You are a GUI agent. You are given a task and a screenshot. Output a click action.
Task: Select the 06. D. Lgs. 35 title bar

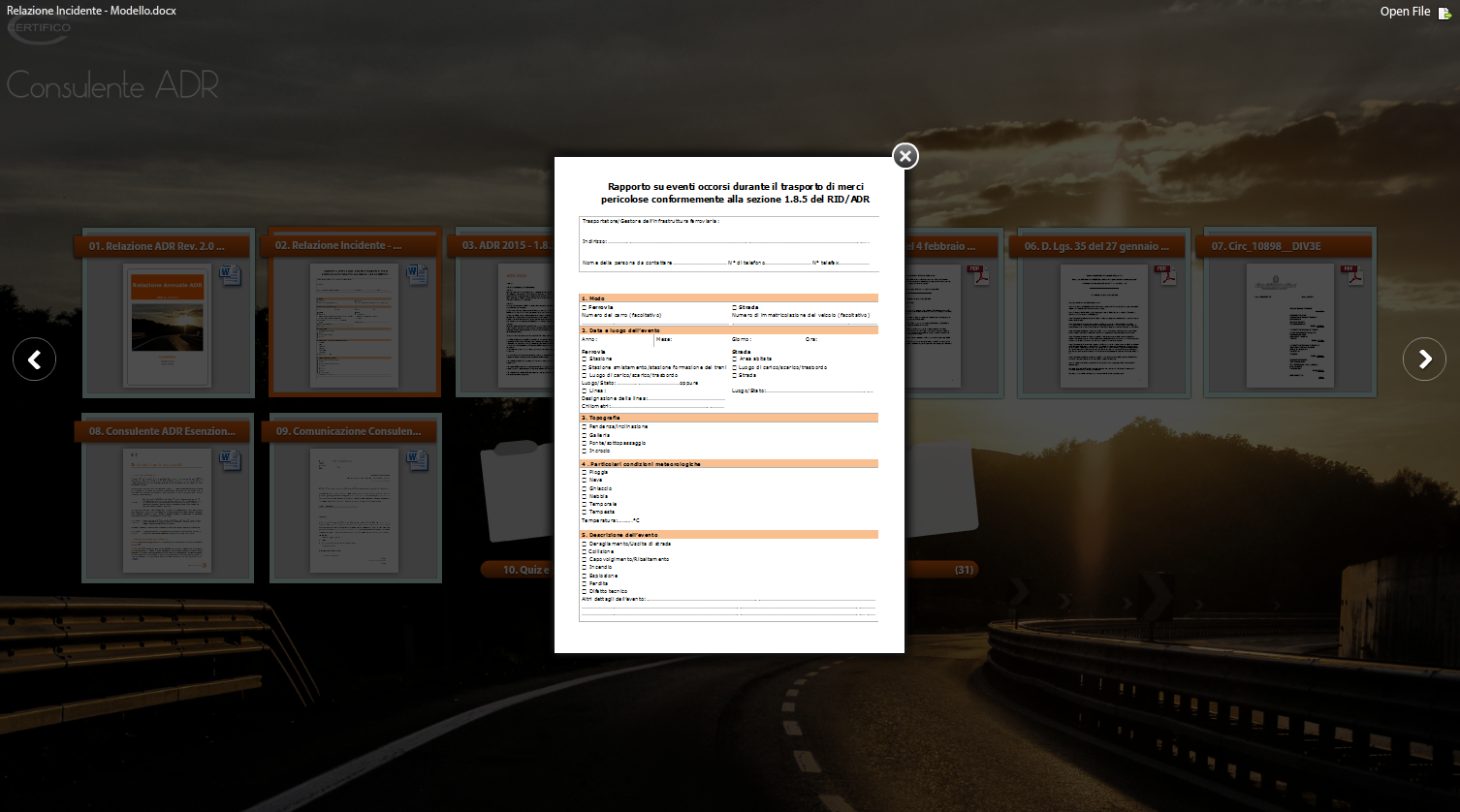pos(1096,246)
